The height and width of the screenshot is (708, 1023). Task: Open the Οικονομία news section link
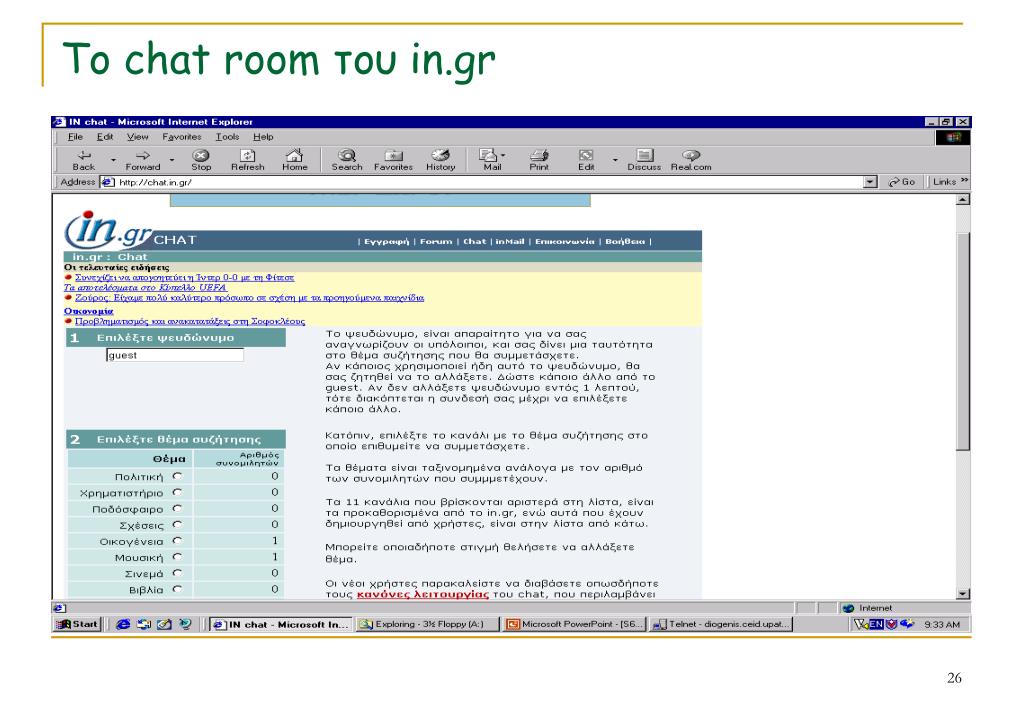[88, 311]
